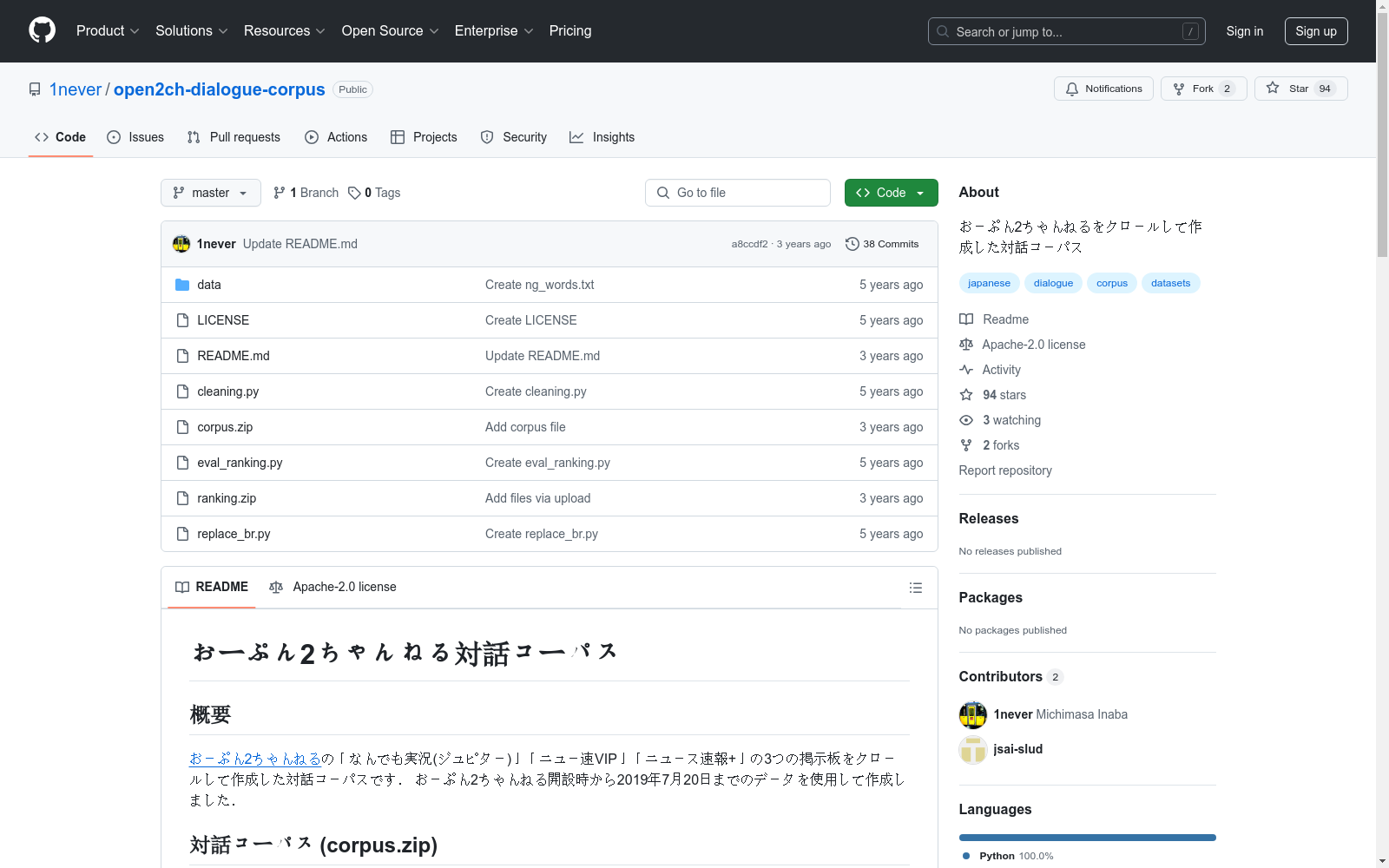Click the license scale icon in About
1389x868 pixels.
tap(966, 345)
